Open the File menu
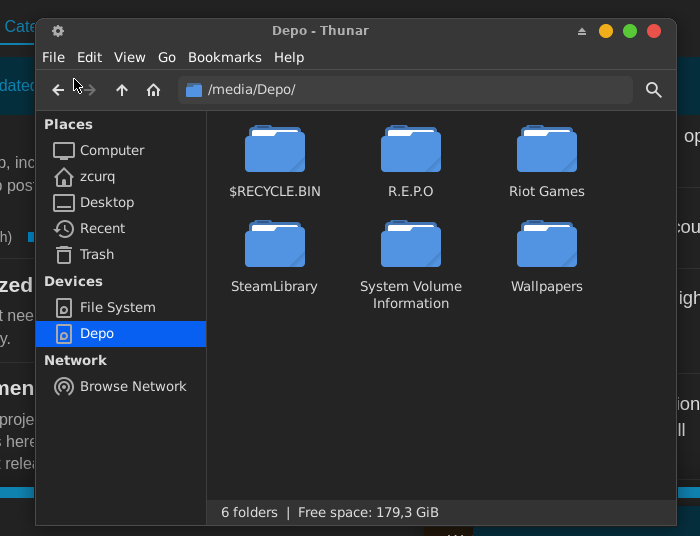The image size is (700, 536). [54, 58]
